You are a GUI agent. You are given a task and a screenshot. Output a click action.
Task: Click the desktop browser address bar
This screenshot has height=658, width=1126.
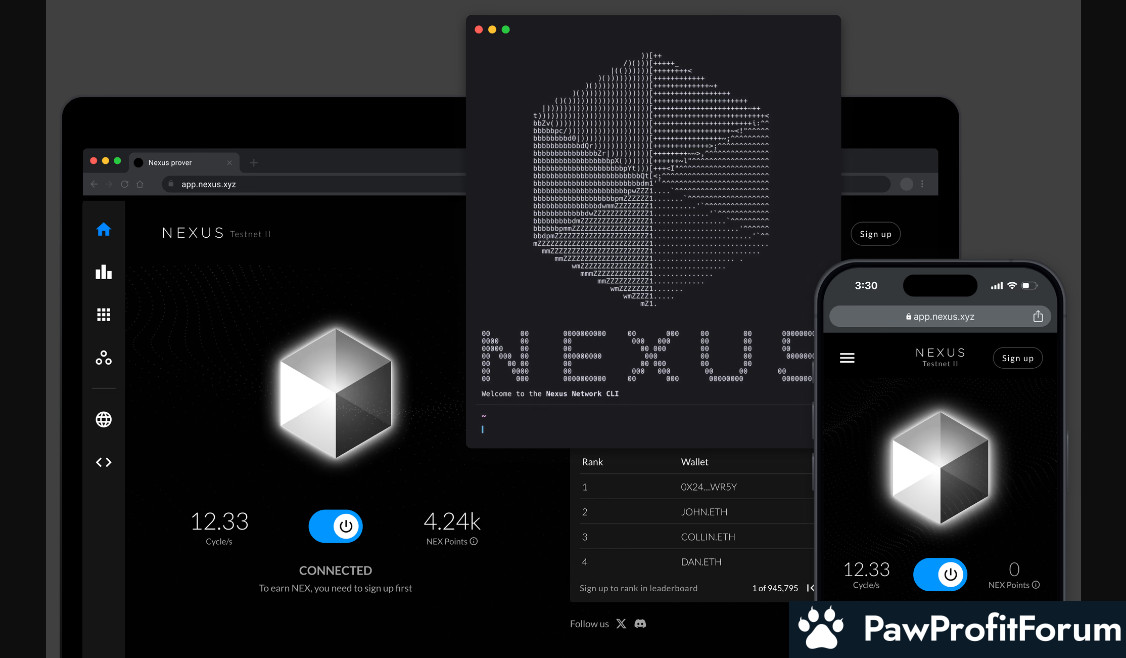click(x=316, y=184)
